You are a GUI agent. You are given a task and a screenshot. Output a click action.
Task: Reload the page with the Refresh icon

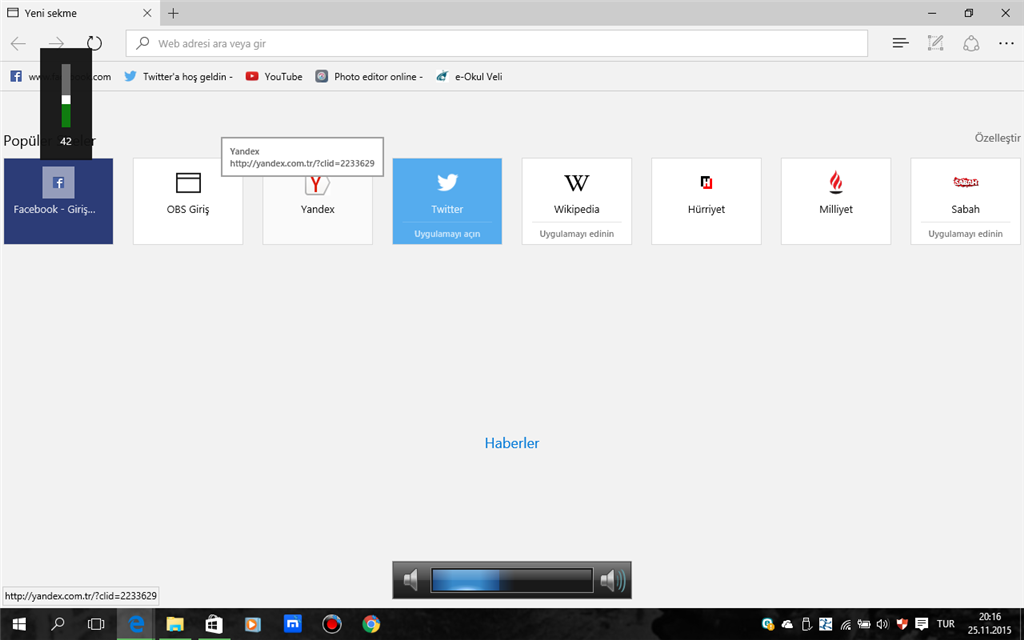tap(95, 44)
